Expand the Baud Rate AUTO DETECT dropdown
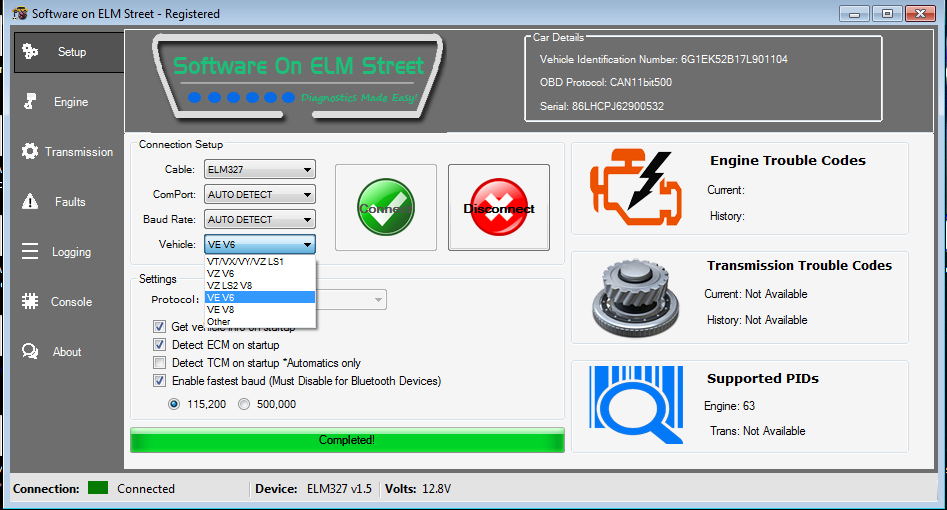Screen dimensions: 947x510 [x=260, y=219]
